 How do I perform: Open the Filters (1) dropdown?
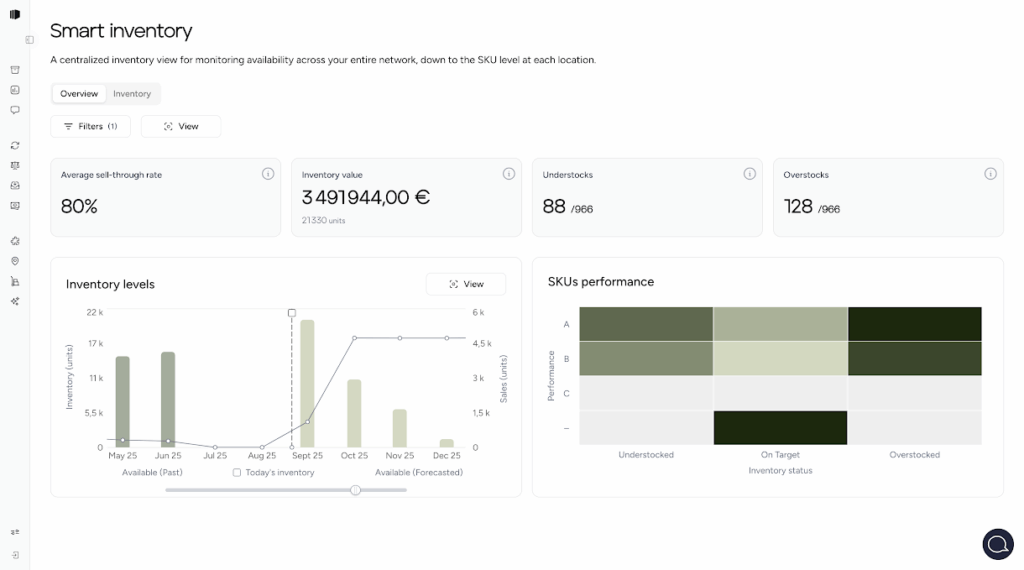click(90, 126)
